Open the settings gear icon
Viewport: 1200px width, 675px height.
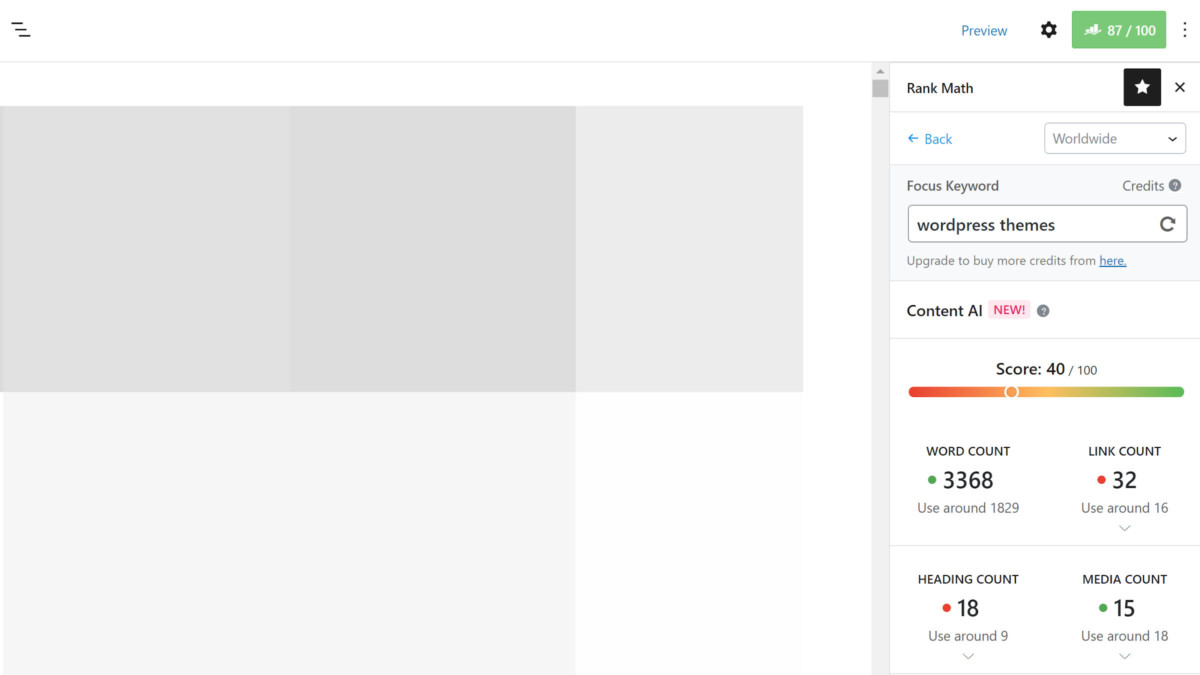(1048, 30)
